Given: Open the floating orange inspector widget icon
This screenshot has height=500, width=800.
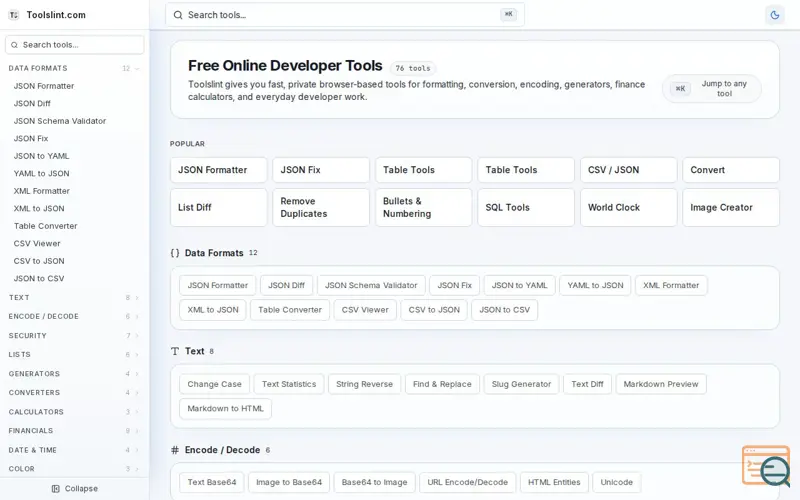Looking at the screenshot, I should pyautogui.click(x=766, y=466).
